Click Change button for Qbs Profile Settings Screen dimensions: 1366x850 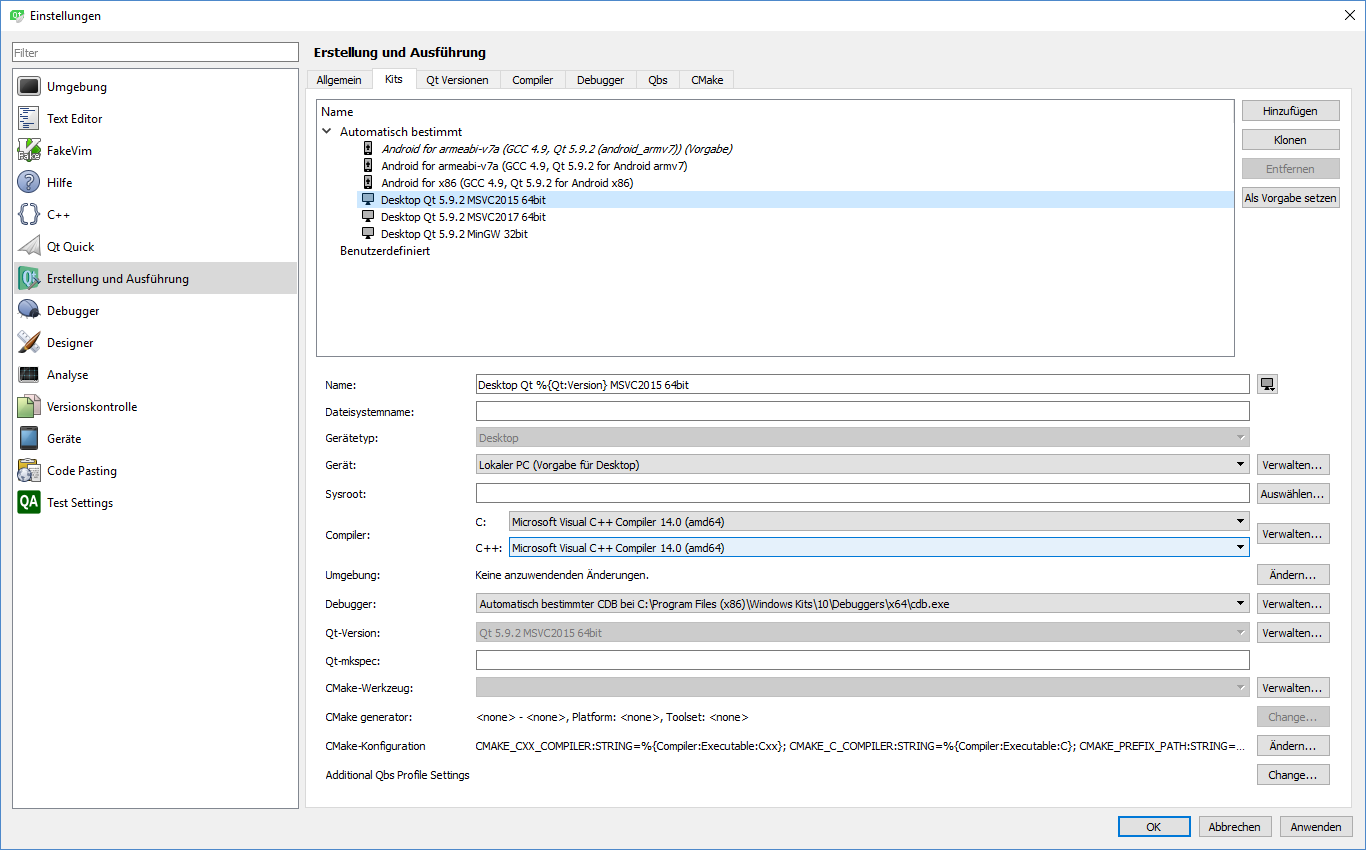coord(1293,775)
